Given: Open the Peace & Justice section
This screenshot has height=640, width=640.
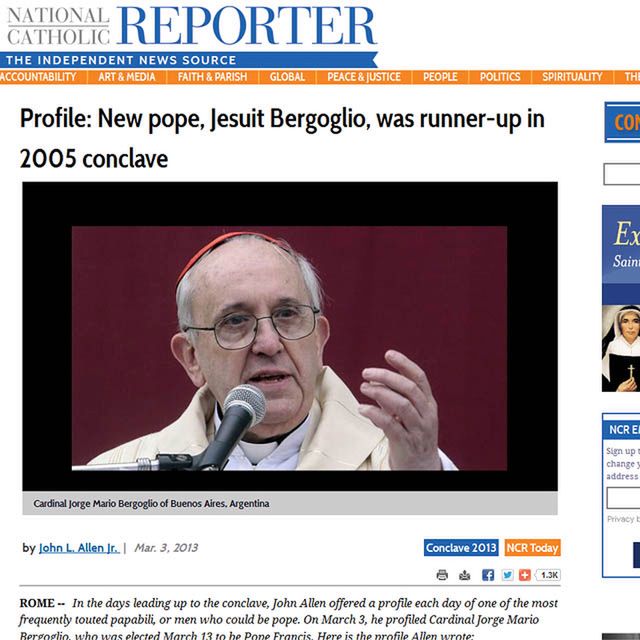Looking at the screenshot, I should [364, 77].
